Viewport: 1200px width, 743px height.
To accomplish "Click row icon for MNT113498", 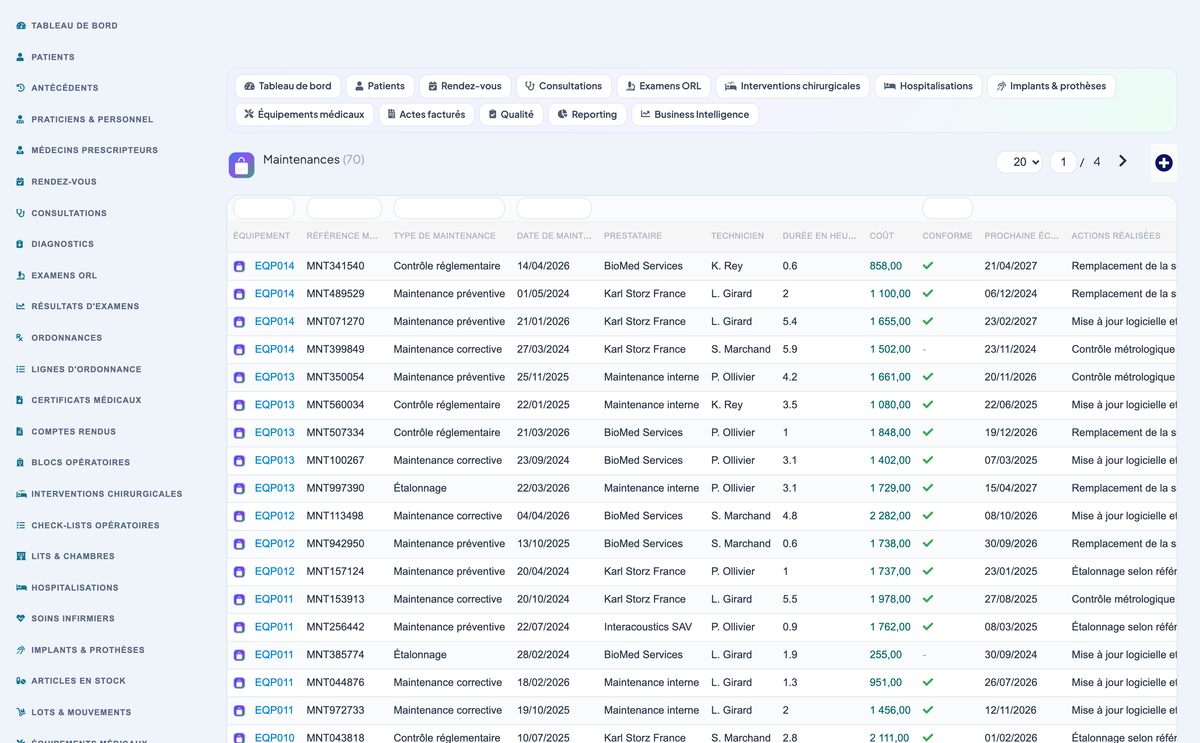I will point(239,517).
